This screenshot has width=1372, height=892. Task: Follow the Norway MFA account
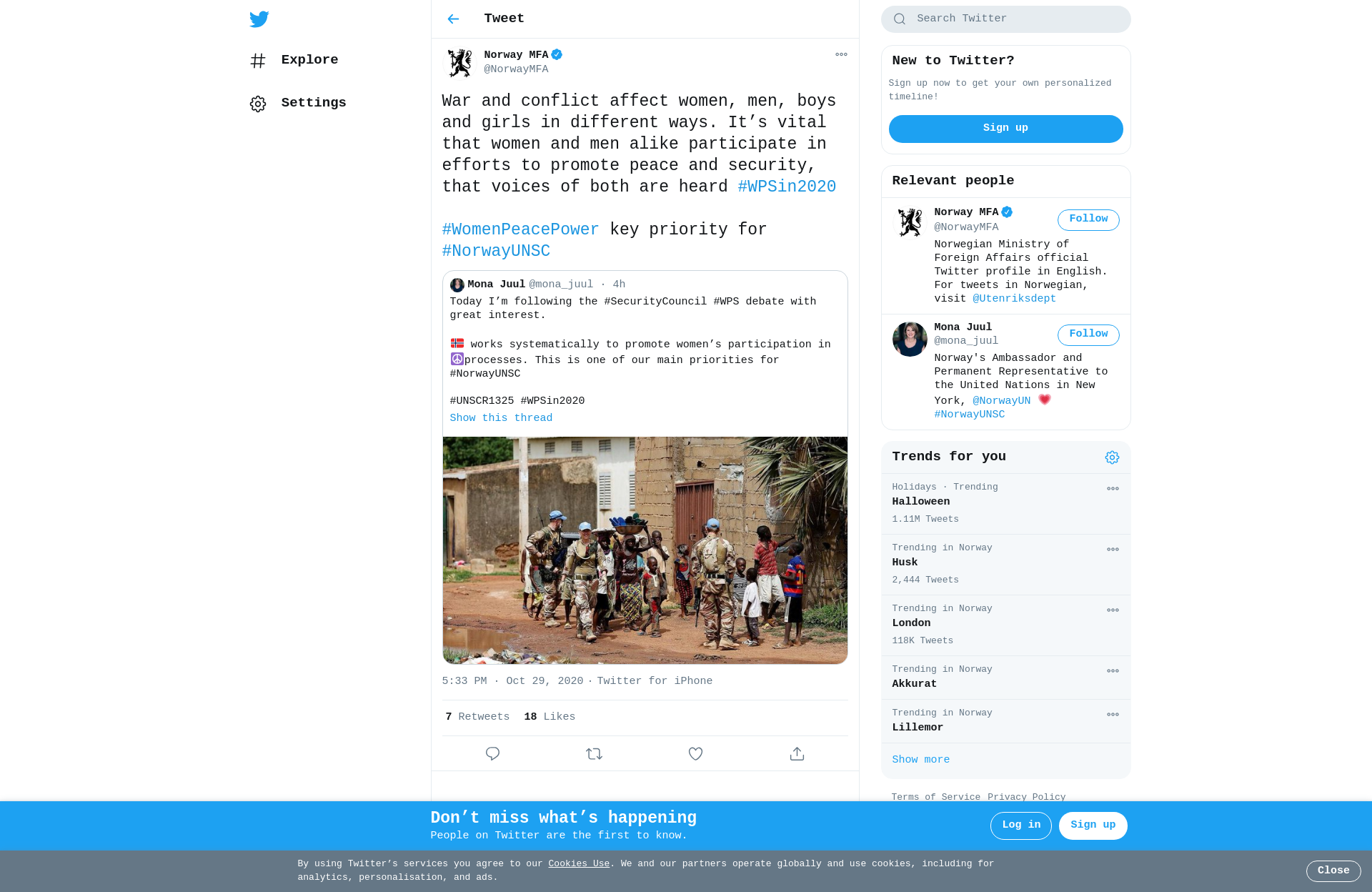tap(1088, 219)
